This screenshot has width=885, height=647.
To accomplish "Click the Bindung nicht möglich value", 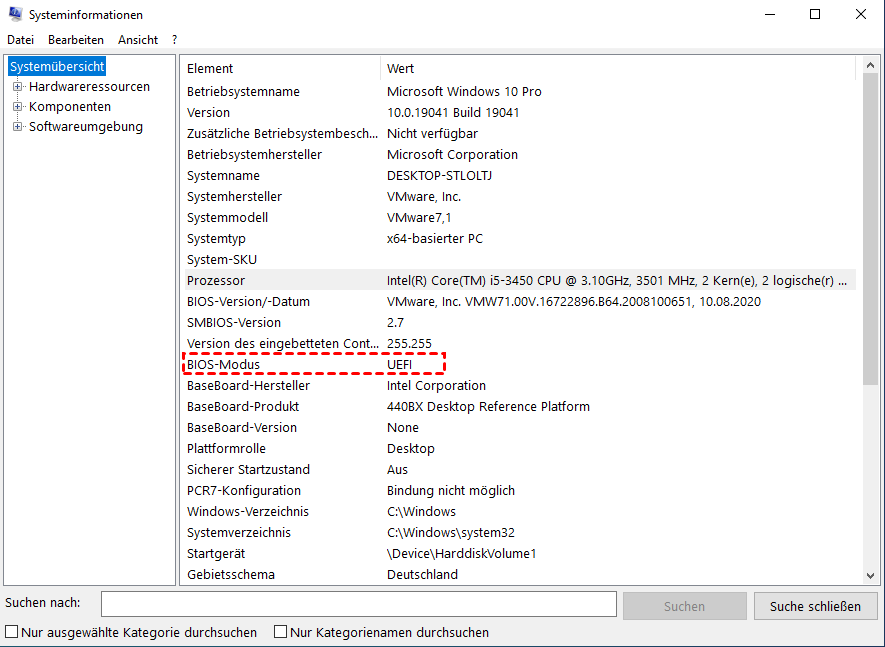I will click(x=451, y=491).
